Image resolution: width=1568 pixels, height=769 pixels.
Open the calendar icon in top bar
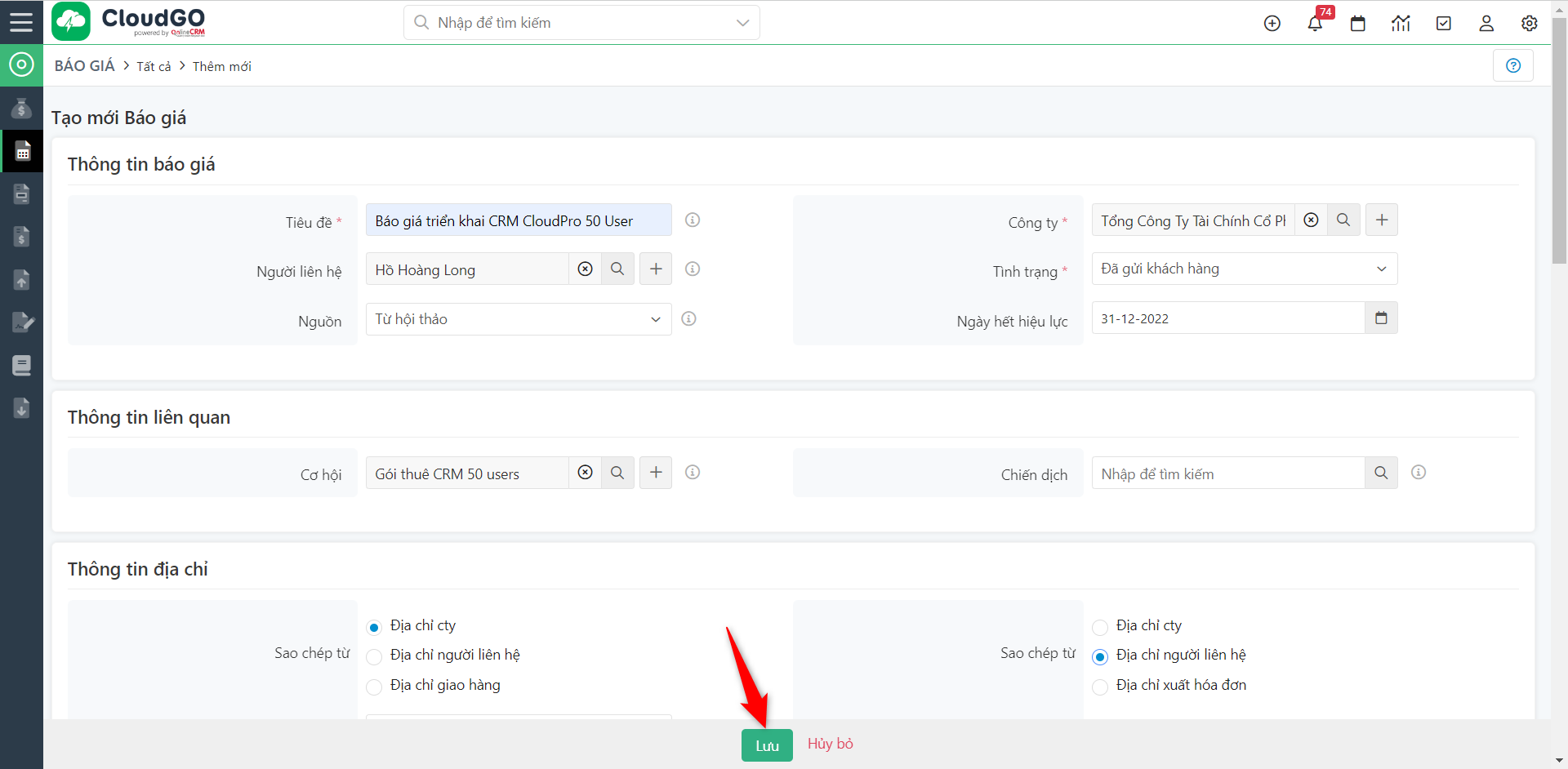coord(1358,24)
